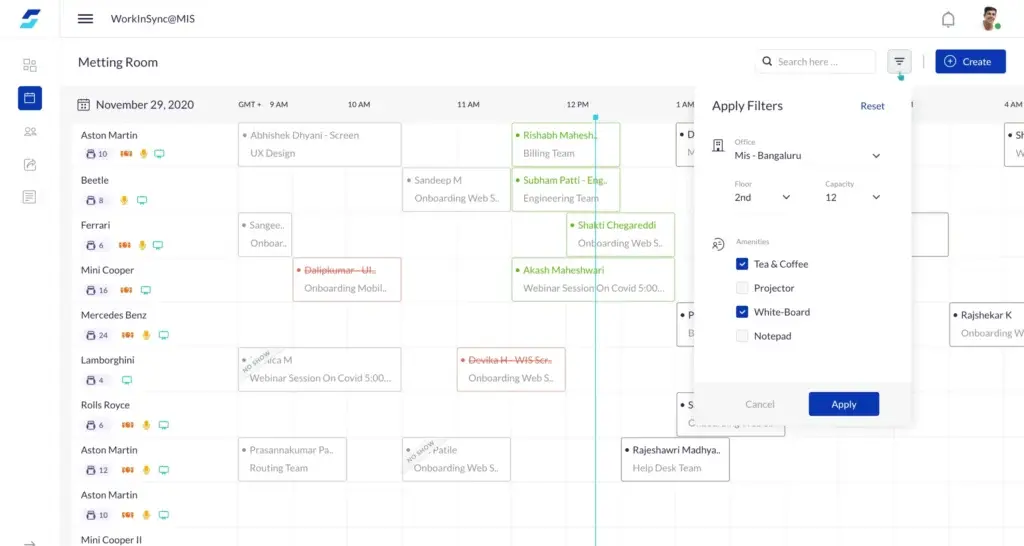Toggle the filter icon button
1024x546 pixels.
pos(899,61)
